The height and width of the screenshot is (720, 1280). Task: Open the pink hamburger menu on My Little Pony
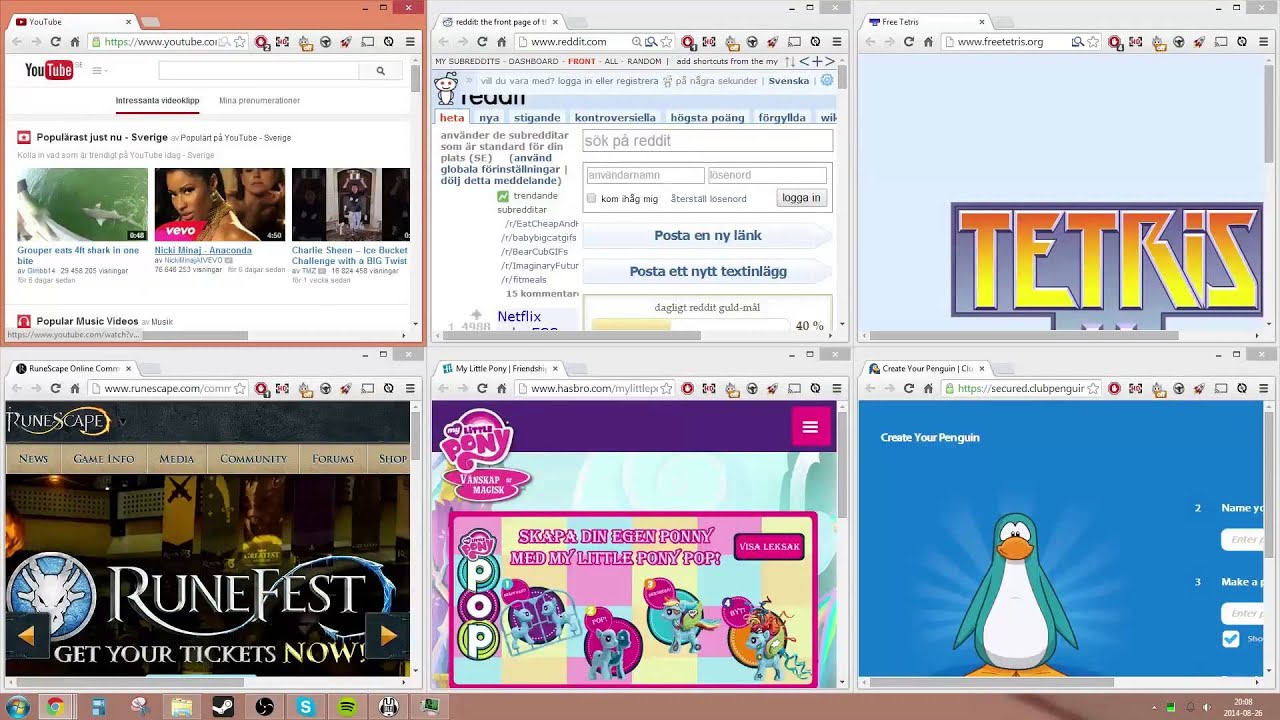(810, 427)
